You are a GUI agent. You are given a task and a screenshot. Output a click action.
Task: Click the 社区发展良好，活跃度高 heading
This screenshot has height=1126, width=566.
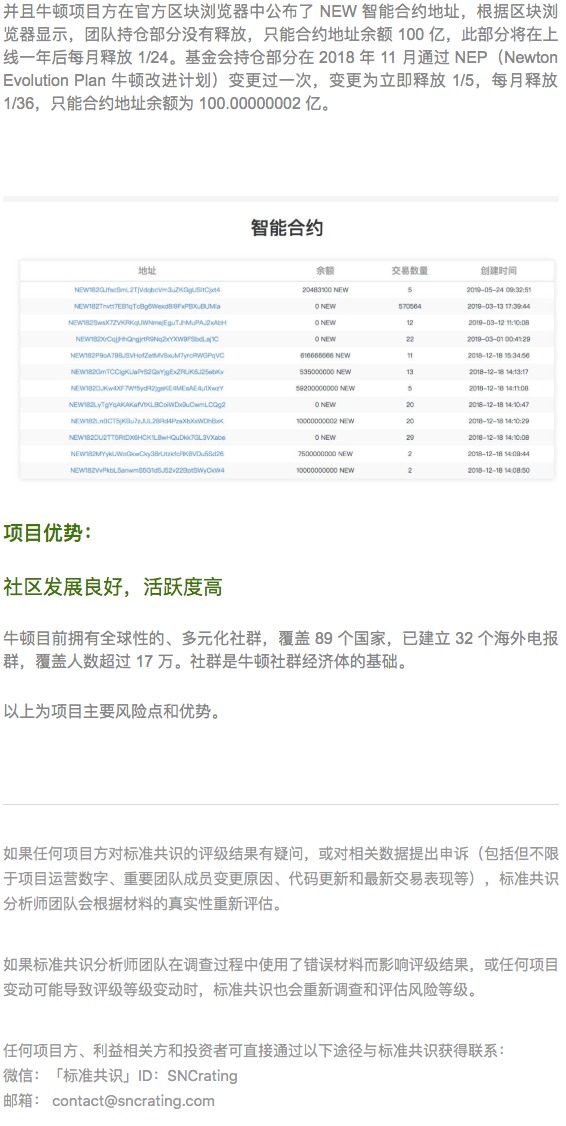pos(113,587)
